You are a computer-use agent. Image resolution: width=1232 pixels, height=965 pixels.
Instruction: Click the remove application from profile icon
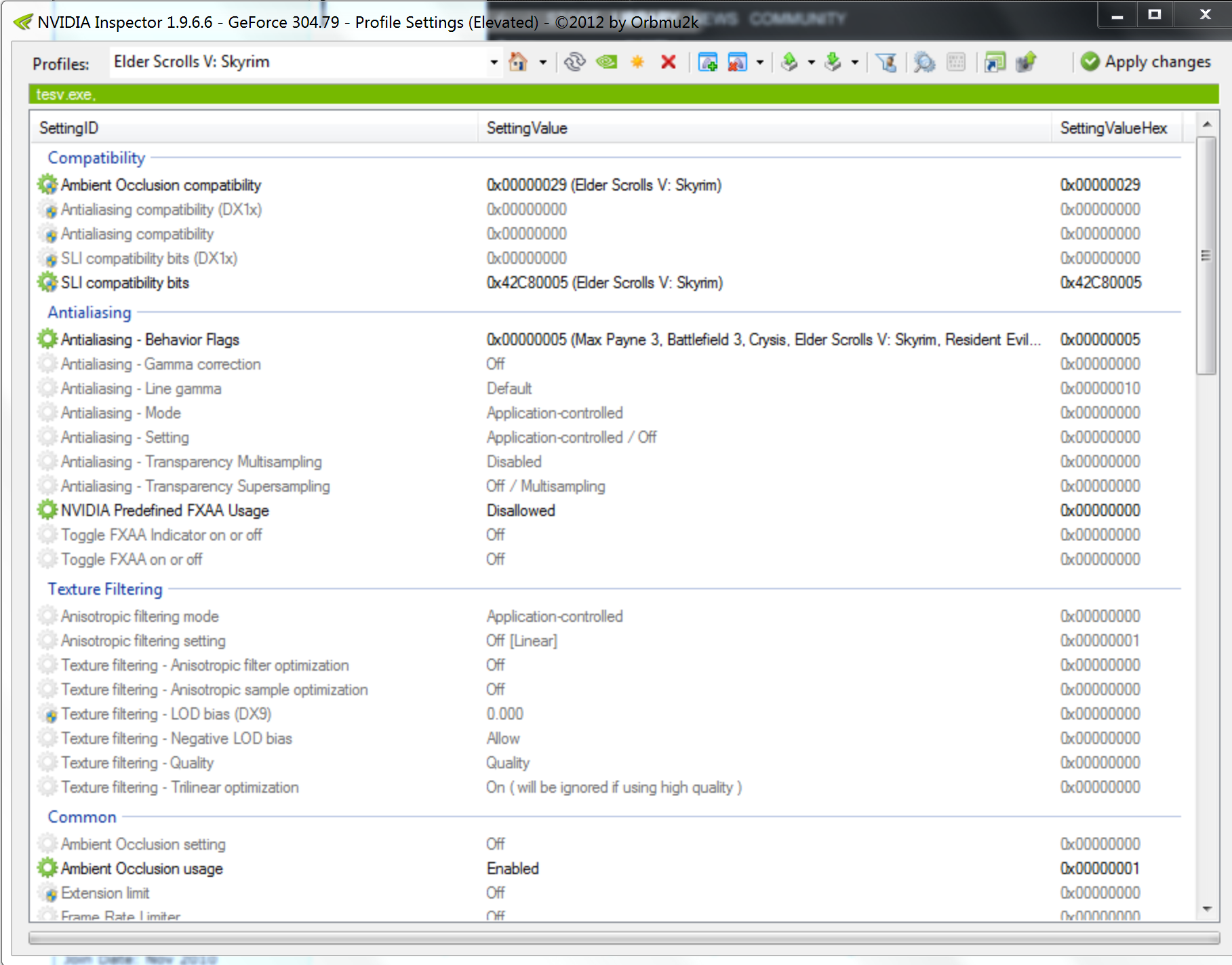[737, 62]
